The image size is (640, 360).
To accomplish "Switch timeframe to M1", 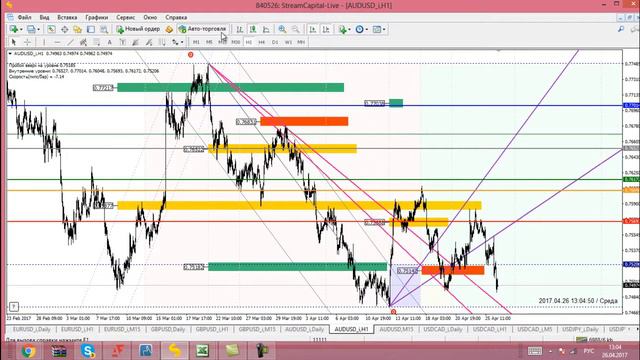I will [x=196, y=42].
